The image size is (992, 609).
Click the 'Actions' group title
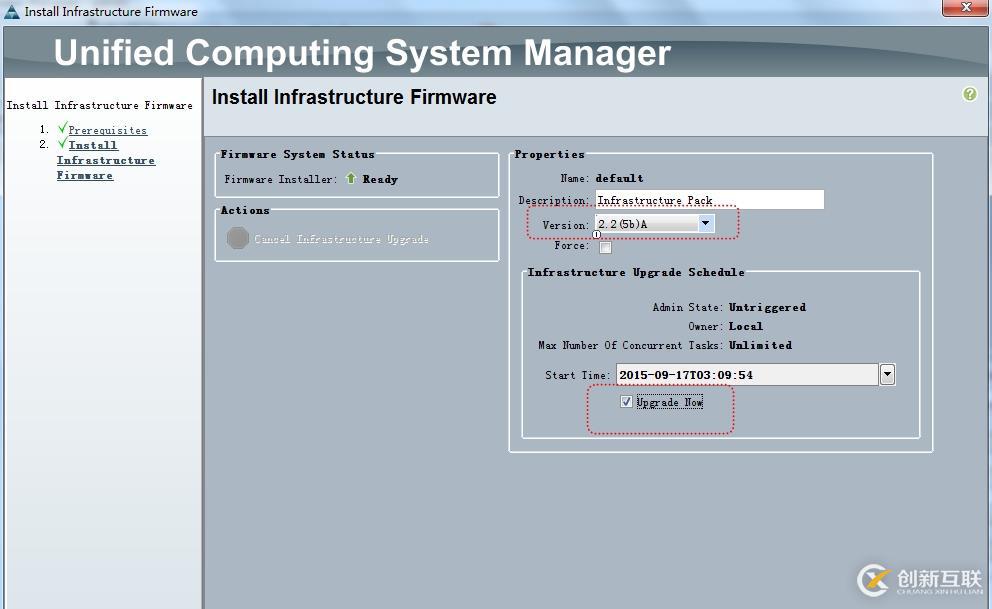pyautogui.click(x=245, y=211)
